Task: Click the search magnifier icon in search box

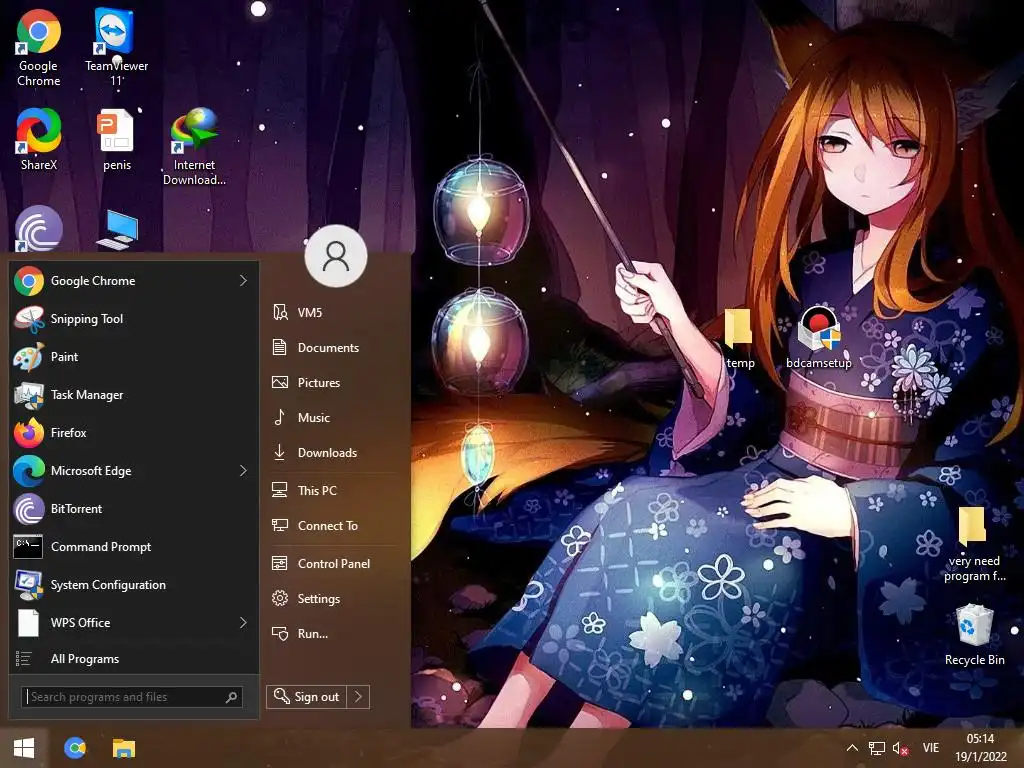Action: pos(231,697)
